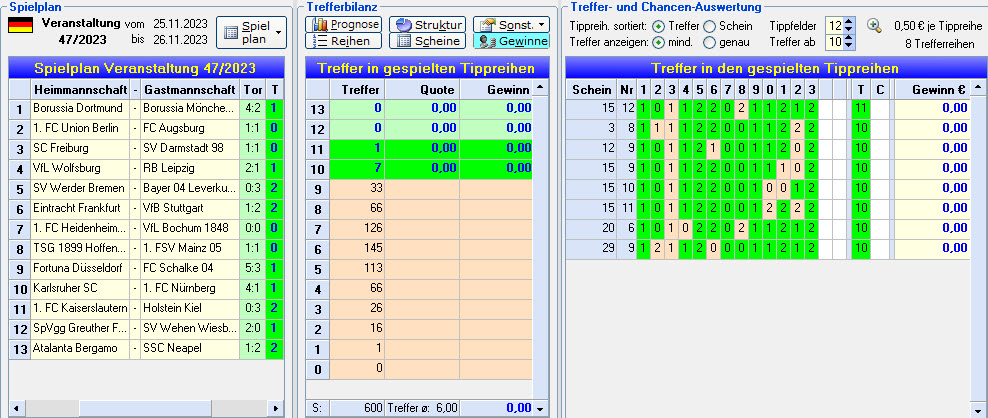
Task: Click the row 11 header in Trefferbilanz
Action: (x=318, y=148)
